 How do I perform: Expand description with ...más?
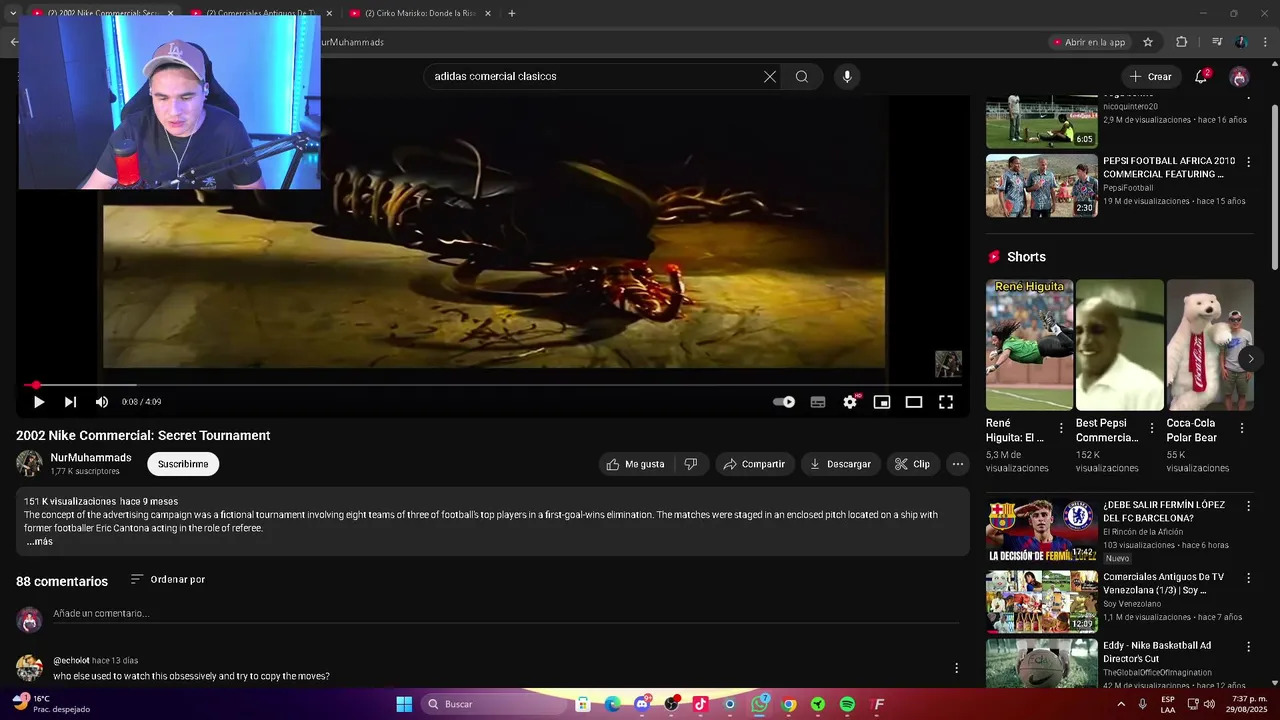(x=39, y=542)
